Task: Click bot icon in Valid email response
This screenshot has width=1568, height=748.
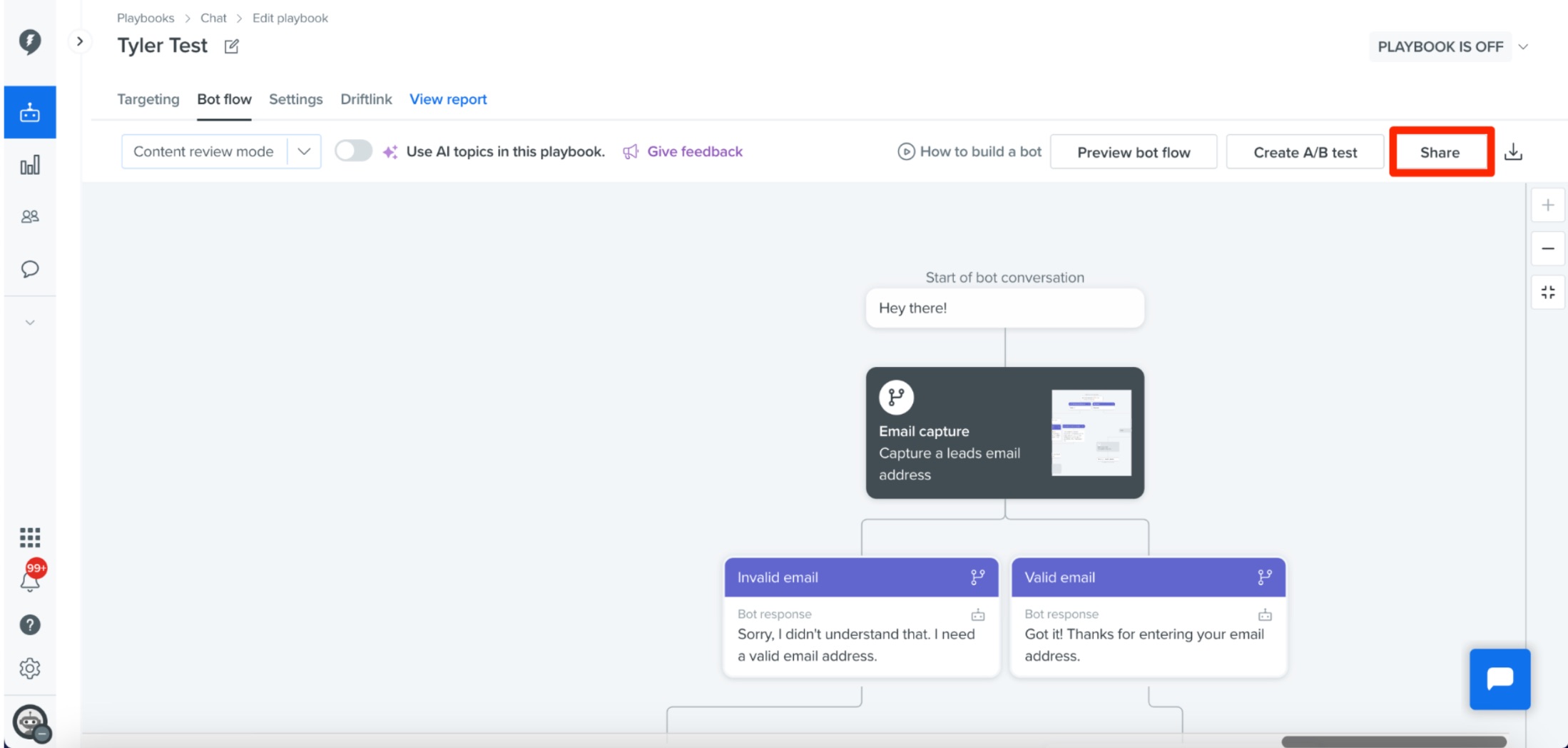Action: [1264, 615]
